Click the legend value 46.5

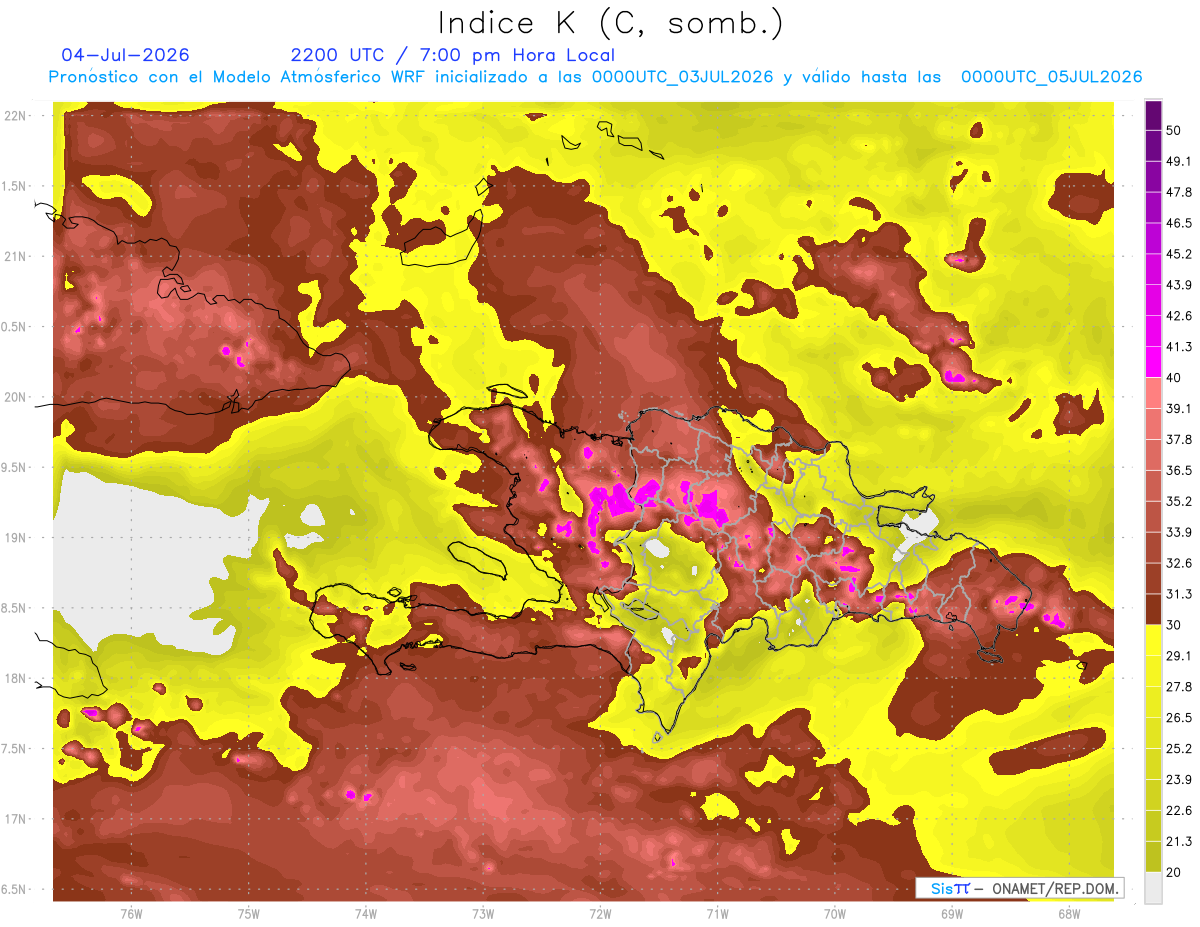1179,224
